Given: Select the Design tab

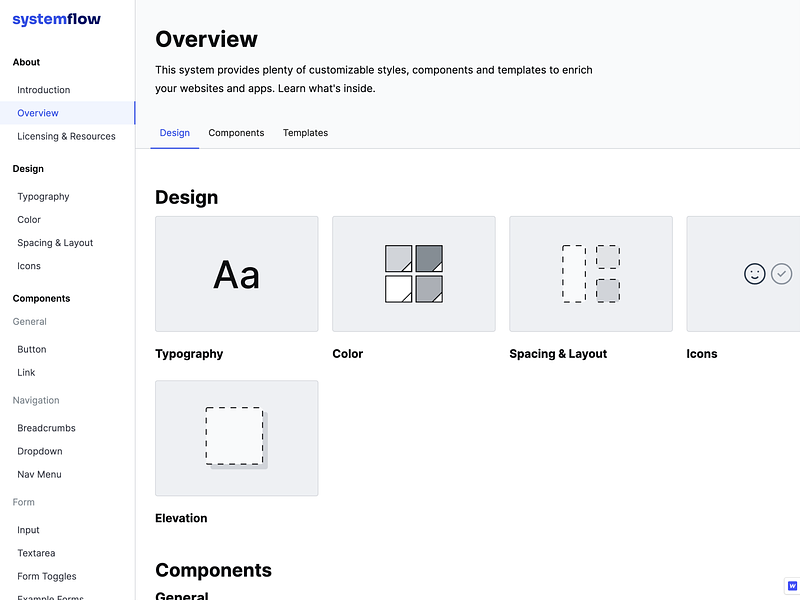Looking at the screenshot, I should (x=174, y=133).
